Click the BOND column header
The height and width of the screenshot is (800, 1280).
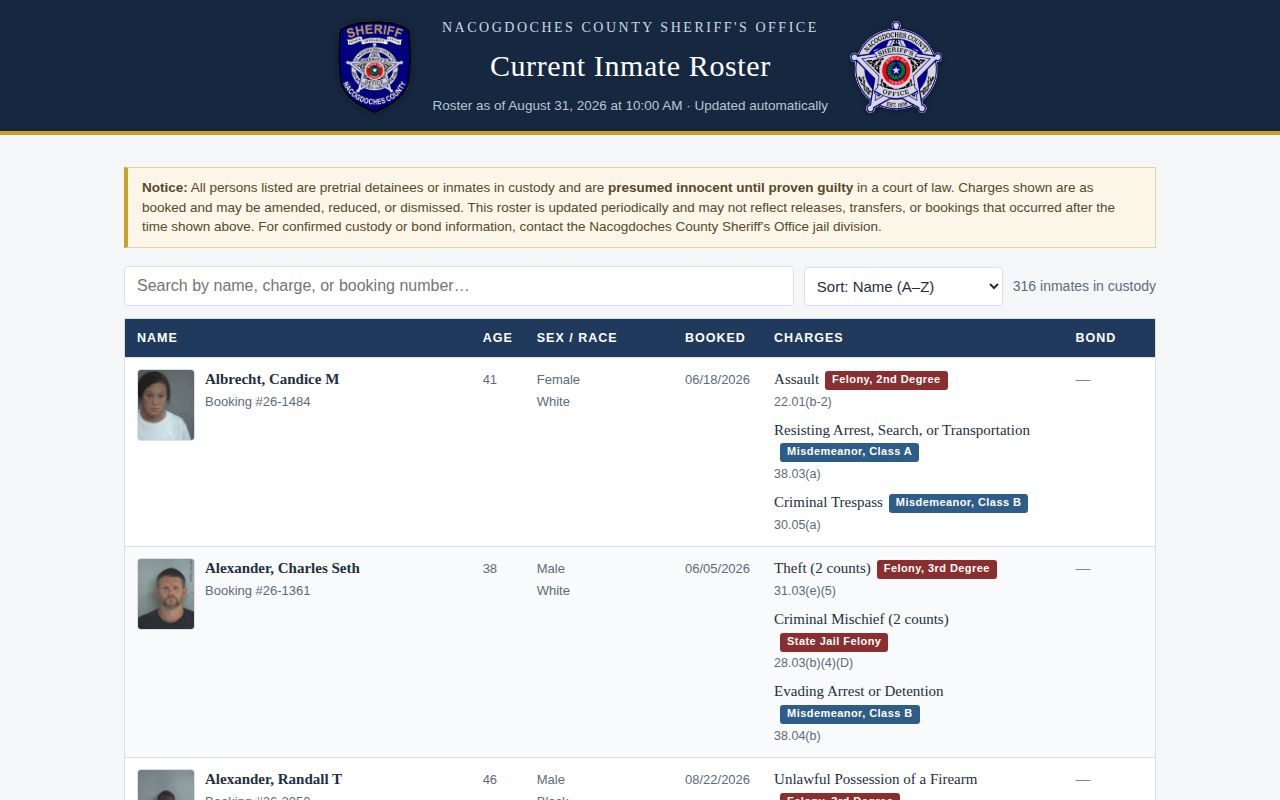(1095, 338)
